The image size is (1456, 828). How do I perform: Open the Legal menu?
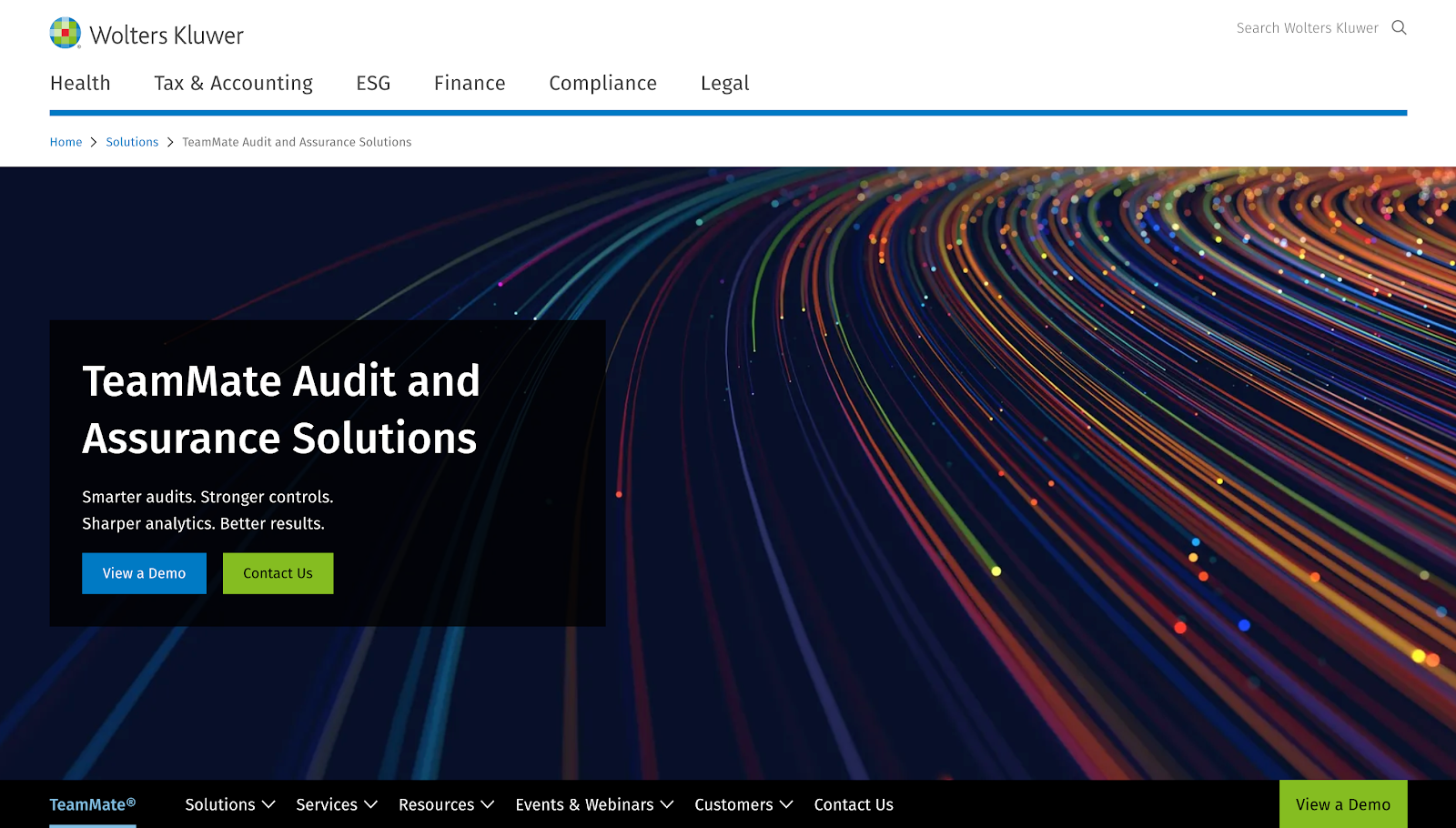(725, 83)
